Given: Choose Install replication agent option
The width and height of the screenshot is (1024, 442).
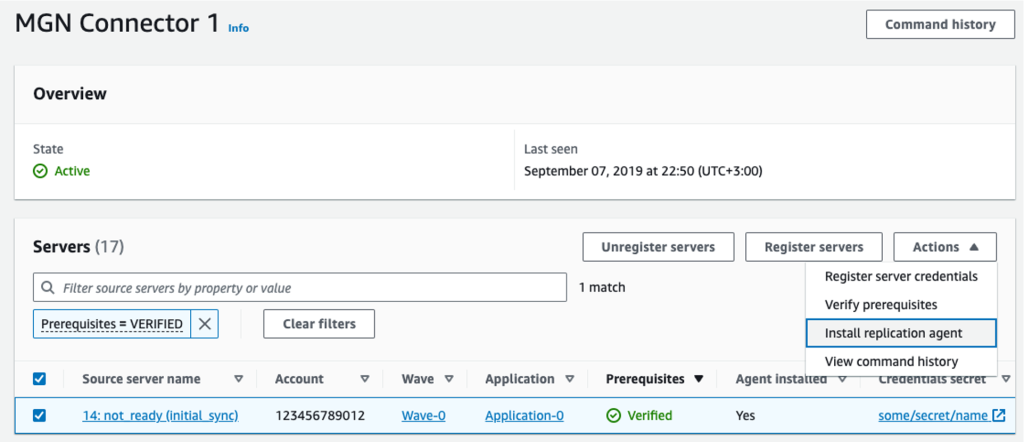Looking at the screenshot, I should coord(901,333).
